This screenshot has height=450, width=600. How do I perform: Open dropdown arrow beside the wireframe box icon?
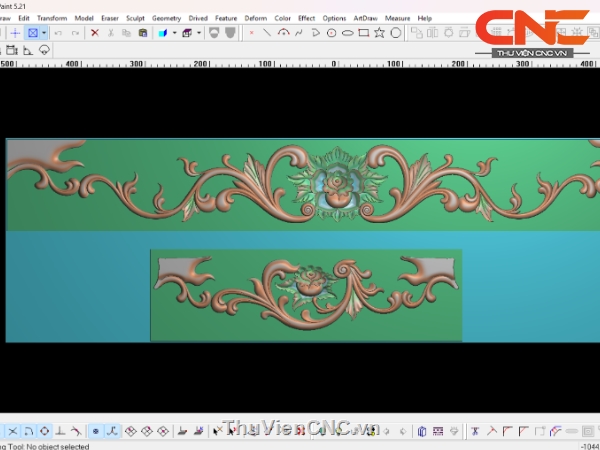tap(198, 33)
